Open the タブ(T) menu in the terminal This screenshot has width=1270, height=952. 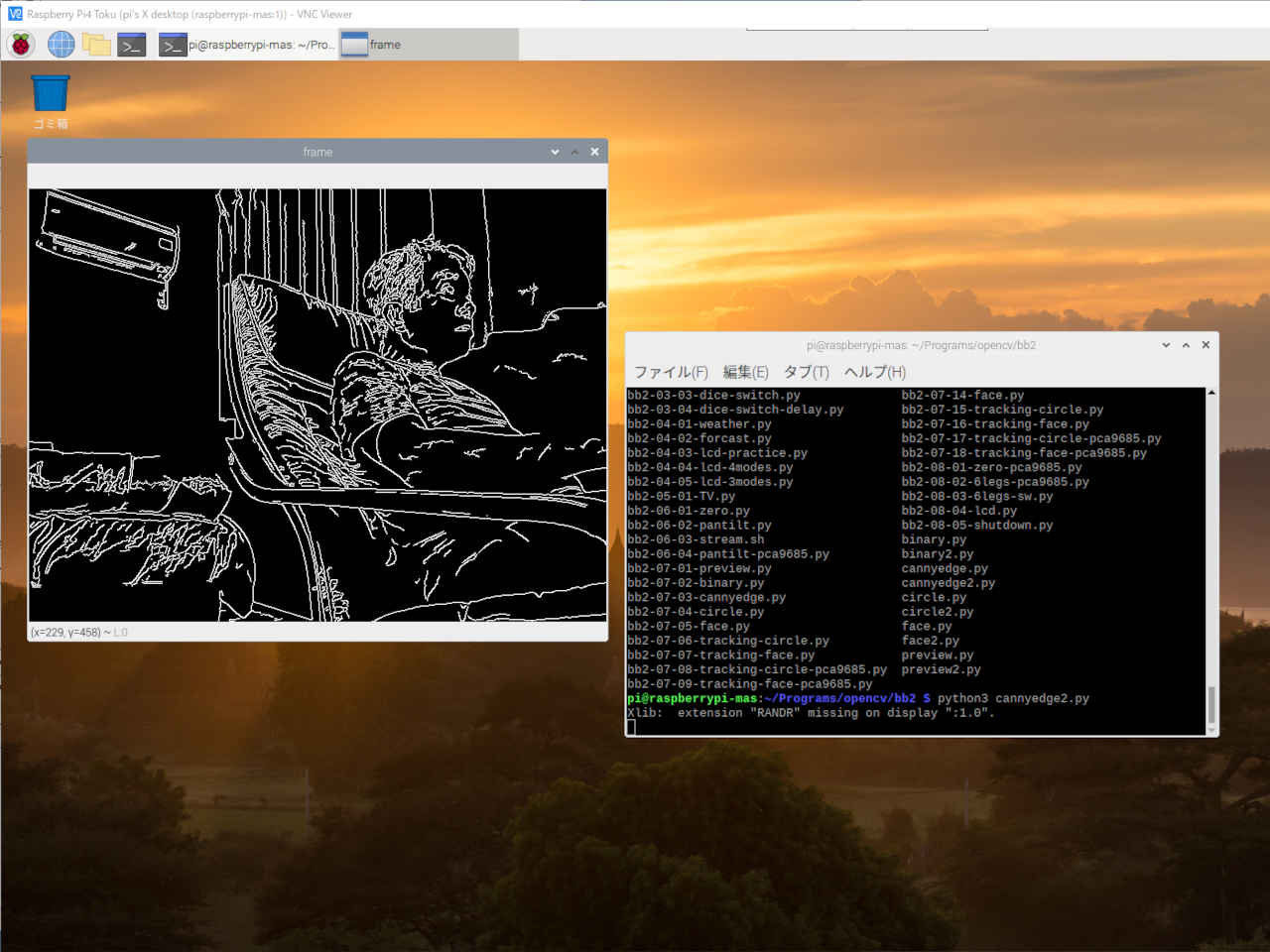click(x=806, y=372)
